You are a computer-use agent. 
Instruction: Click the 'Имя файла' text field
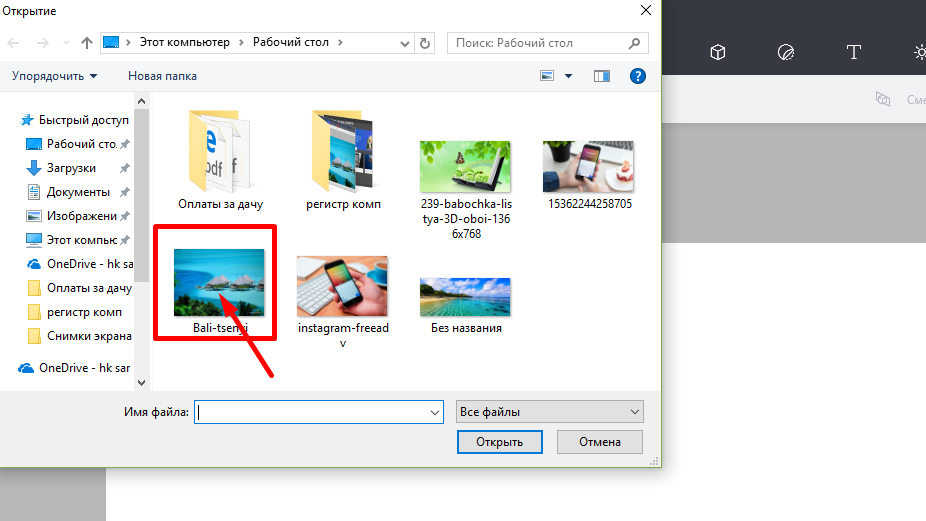[x=319, y=412]
